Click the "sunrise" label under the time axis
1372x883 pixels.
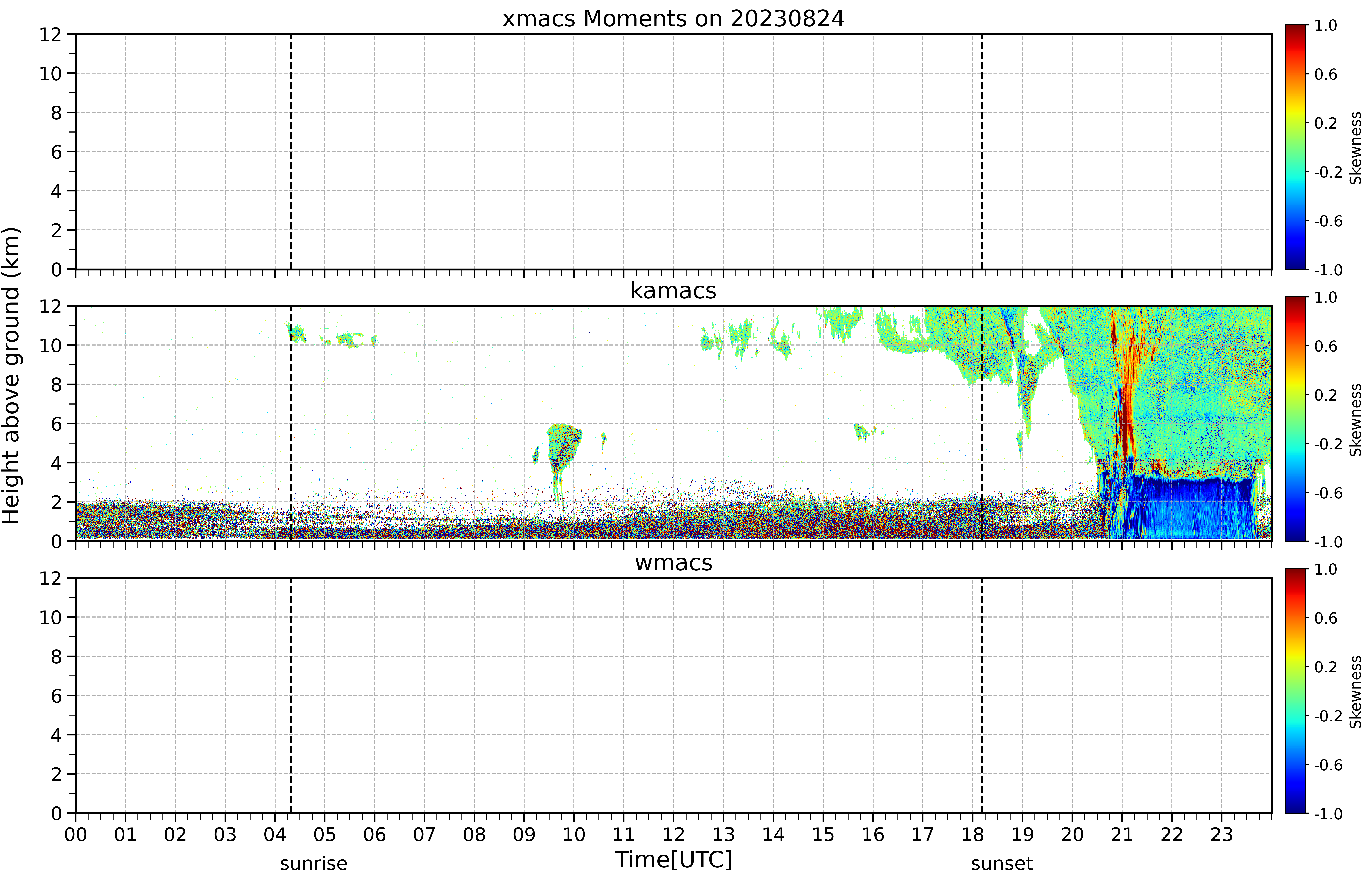(x=314, y=863)
